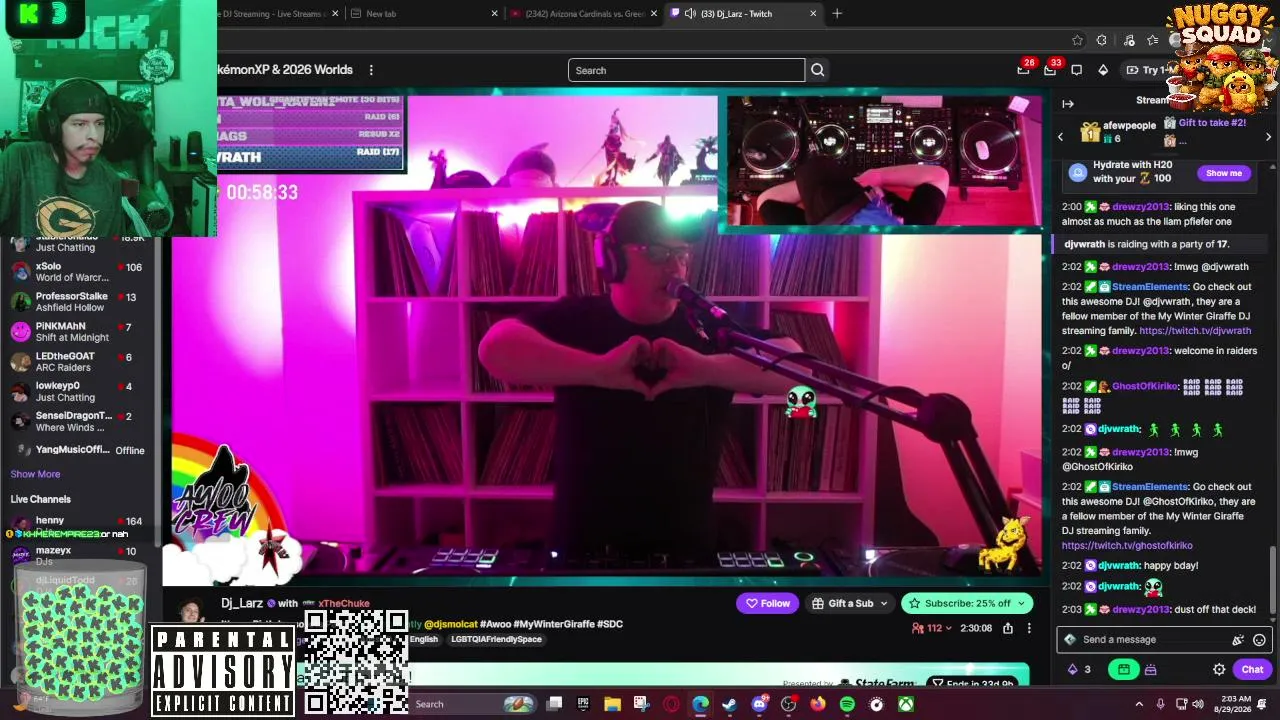Screen dimensions: 1280x720
Task: Click the LGBTQIAFriendlySpace stream tag
Action: point(496,640)
